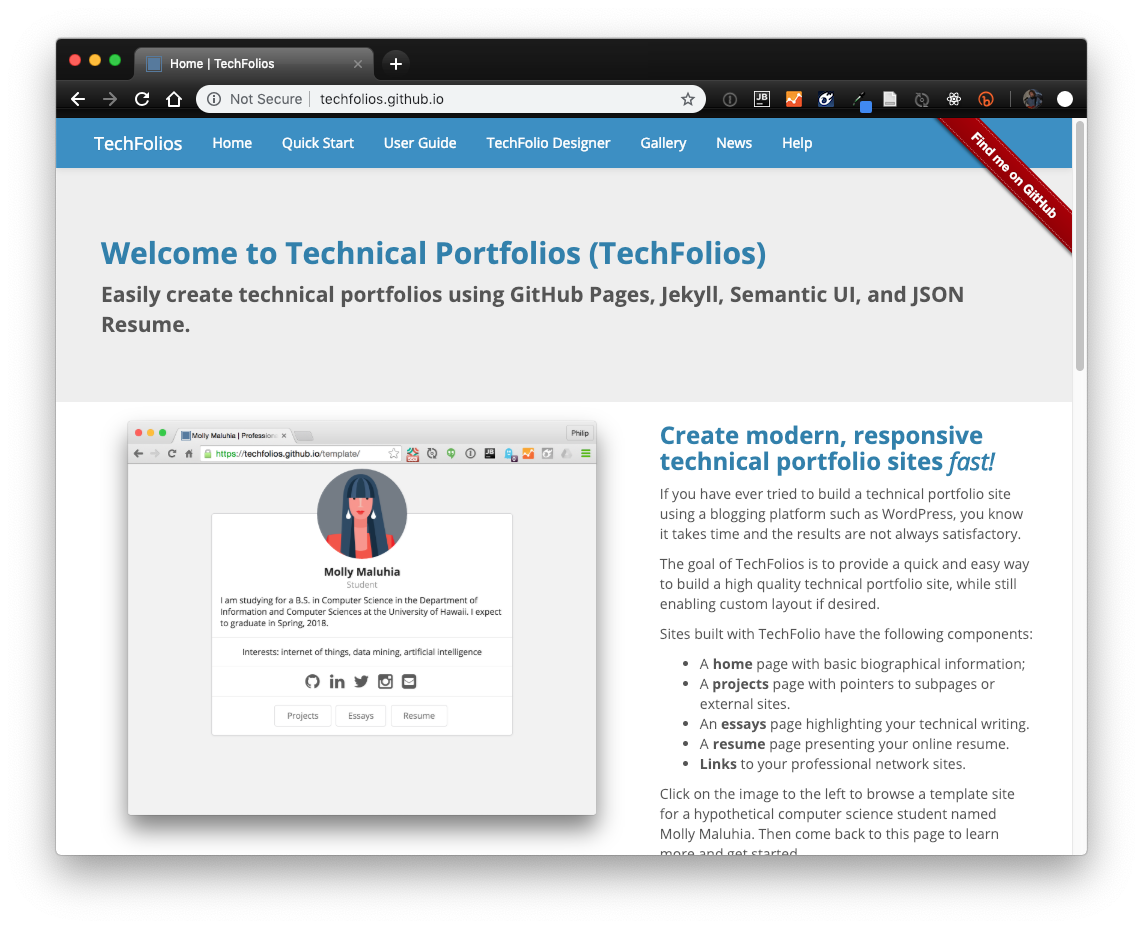Click the Welcome to Technical Portfolios heading

tap(434, 254)
